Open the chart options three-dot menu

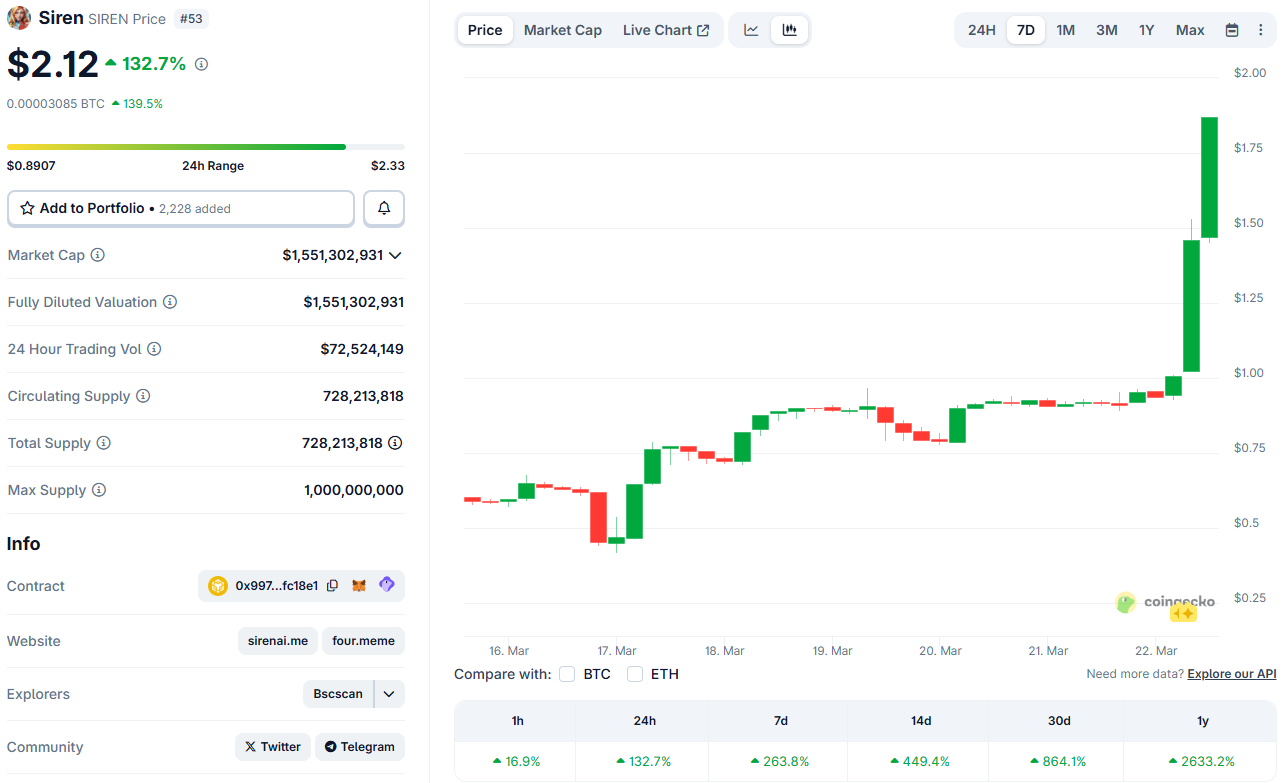coord(1260,30)
